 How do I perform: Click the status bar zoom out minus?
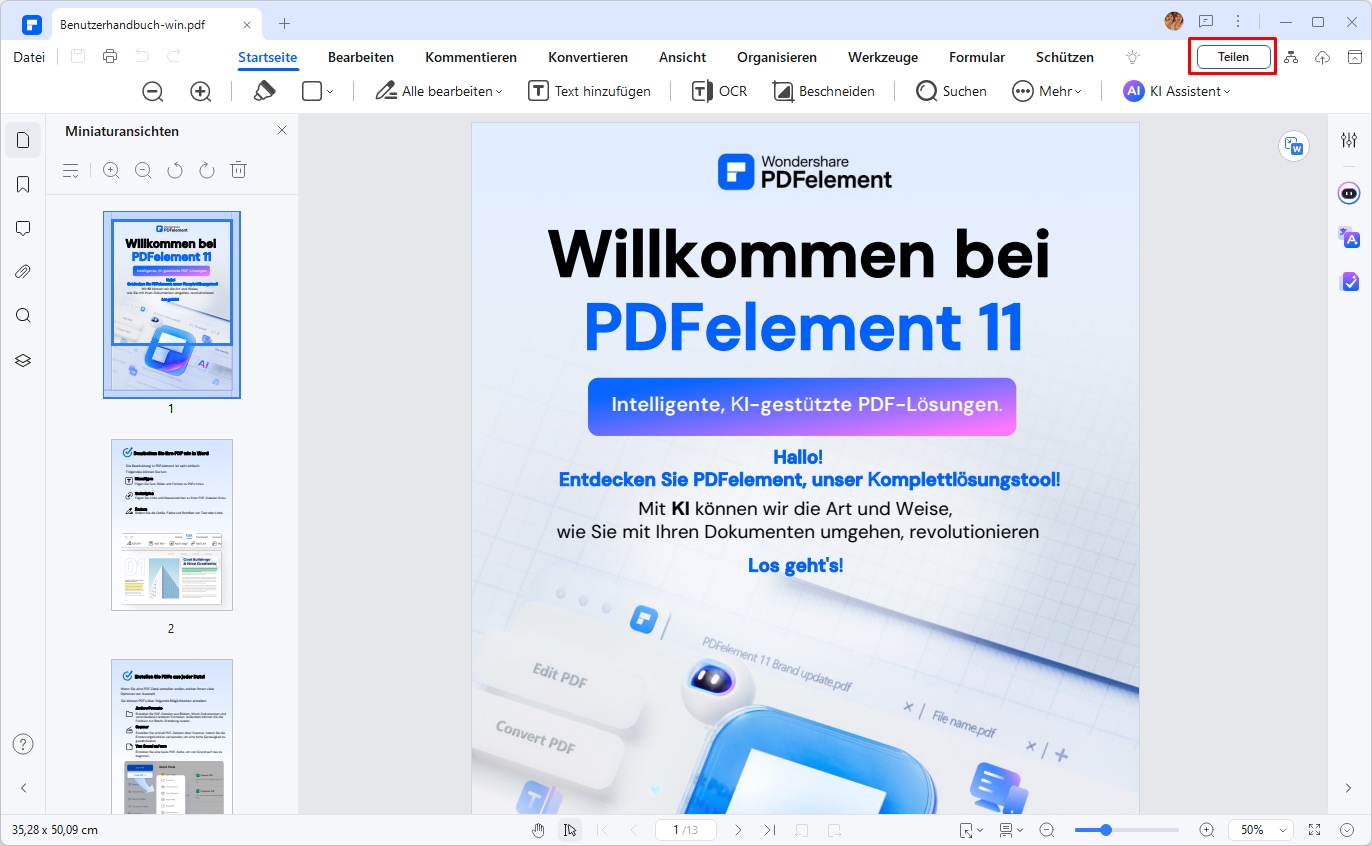coord(1047,830)
